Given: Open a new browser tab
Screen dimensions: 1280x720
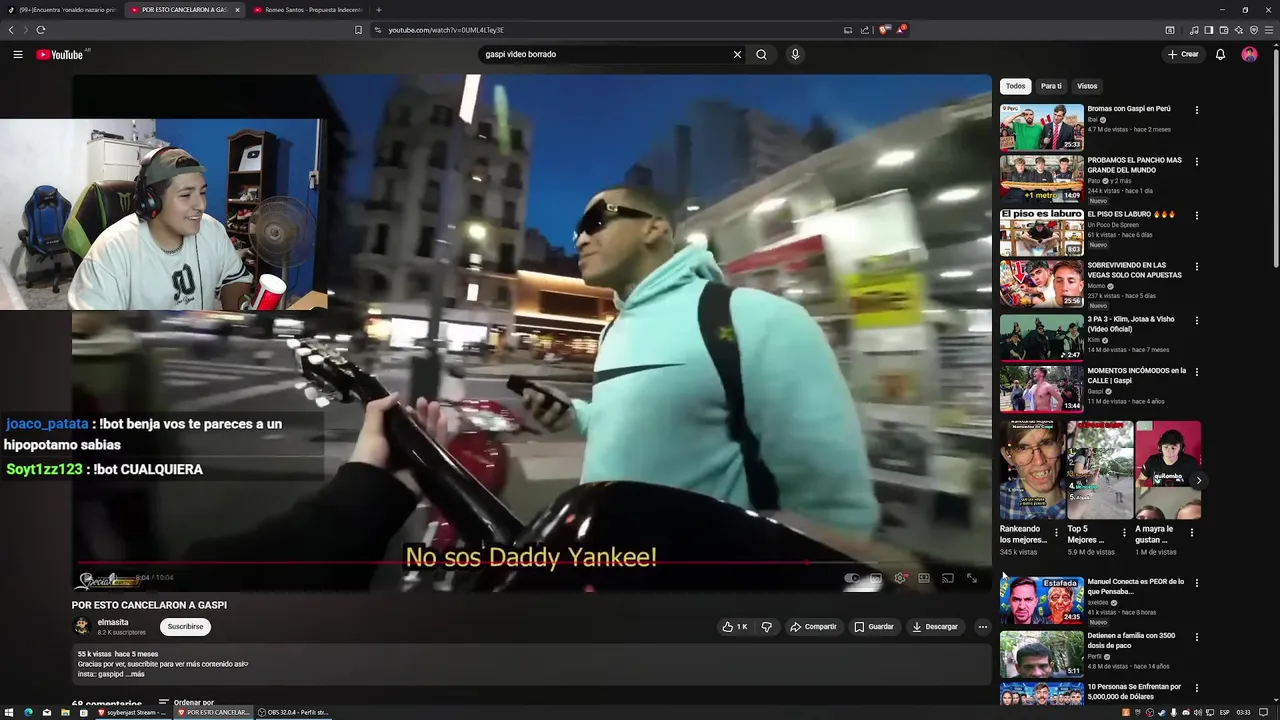Looking at the screenshot, I should [x=378, y=10].
